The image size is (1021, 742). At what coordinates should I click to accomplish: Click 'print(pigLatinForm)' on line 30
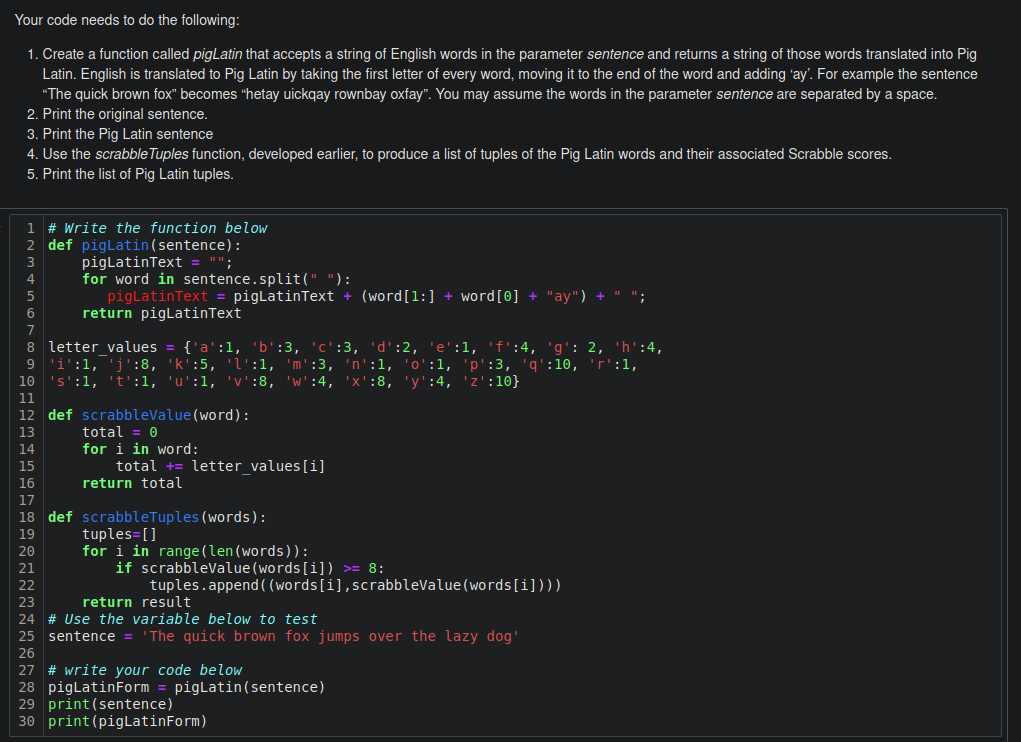tap(128, 721)
